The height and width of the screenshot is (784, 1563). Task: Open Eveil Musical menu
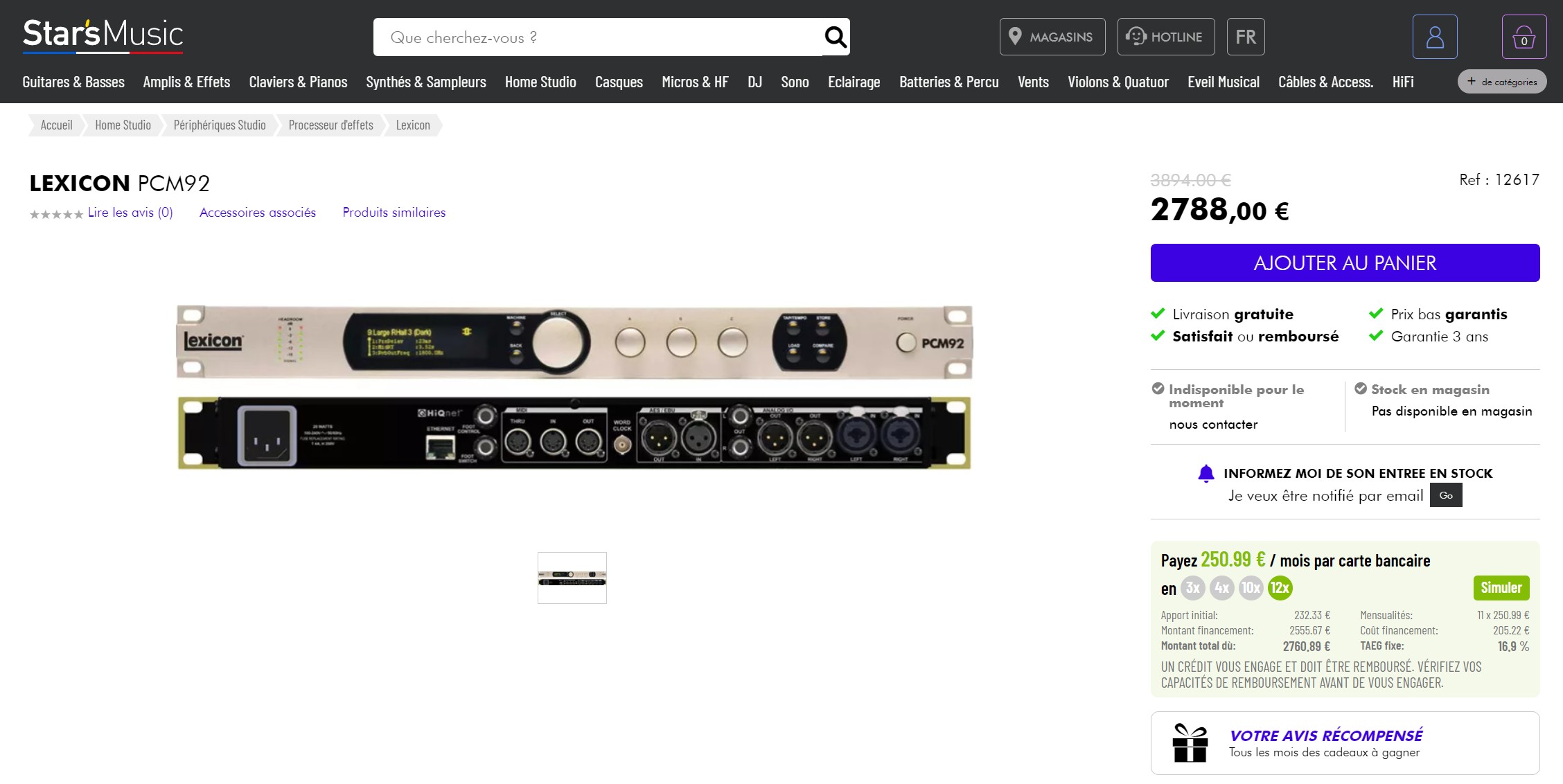tap(1223, 82)
